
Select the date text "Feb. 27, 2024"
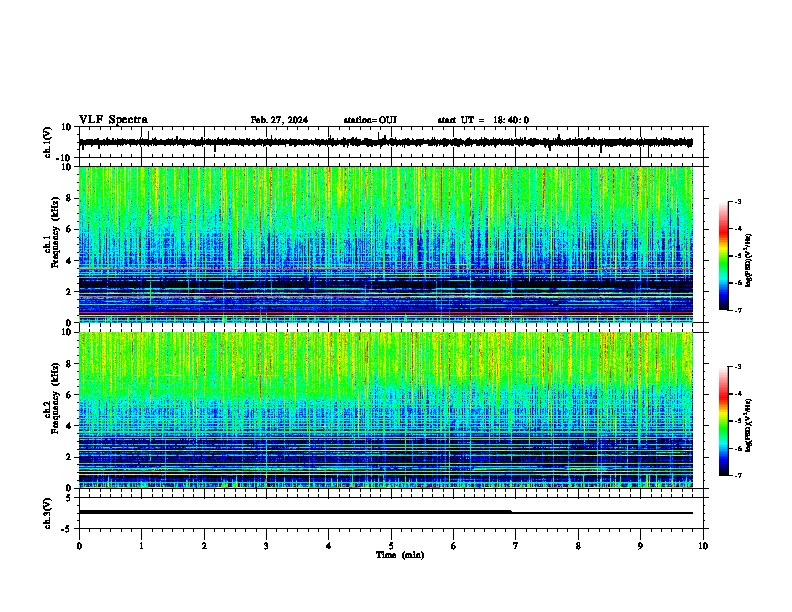tap(279, 120)
